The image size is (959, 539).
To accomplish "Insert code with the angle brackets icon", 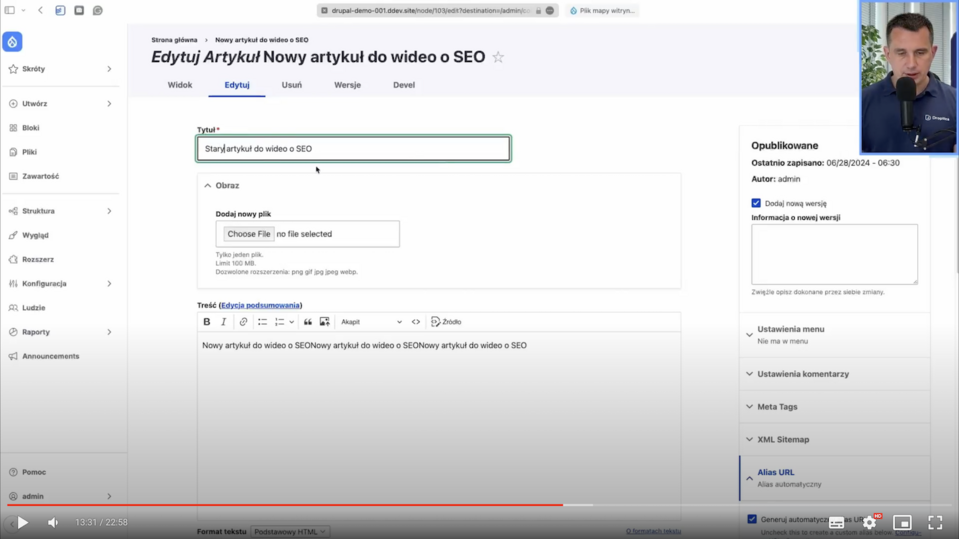I will (x=416, y=322).
